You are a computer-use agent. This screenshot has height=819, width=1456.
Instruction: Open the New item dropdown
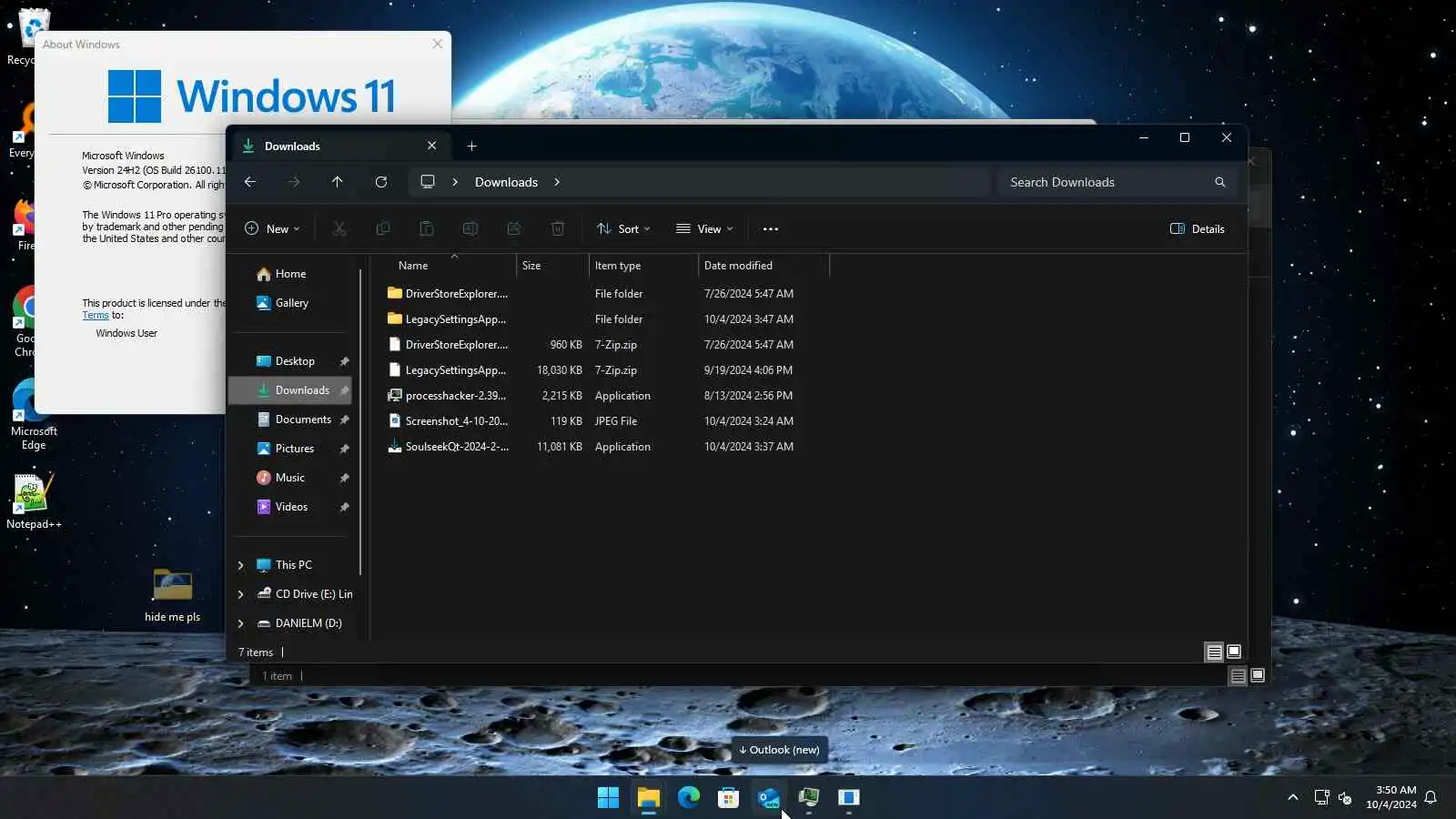272,229
